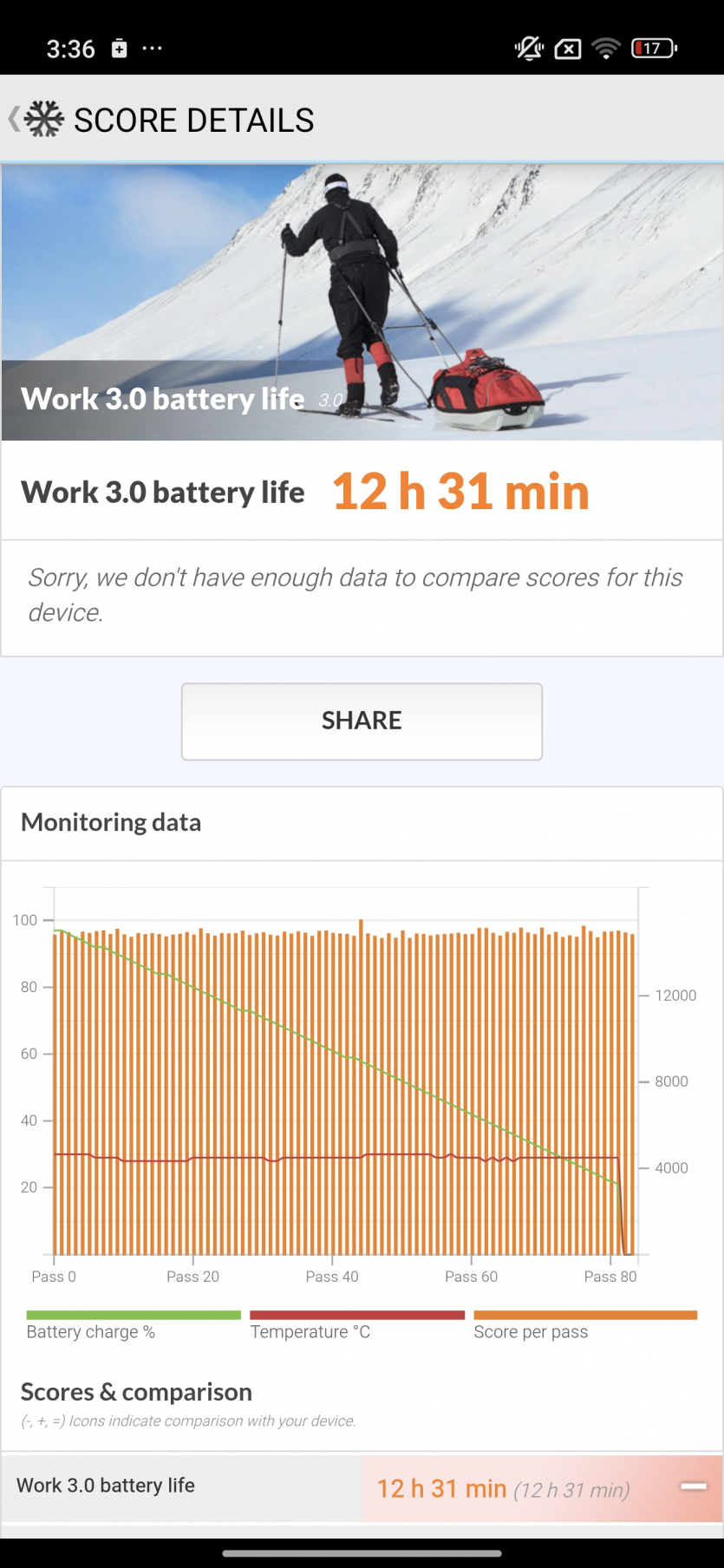
Task: Tap the orange 12 h 31 min score
Action: (x=460, y=492)
